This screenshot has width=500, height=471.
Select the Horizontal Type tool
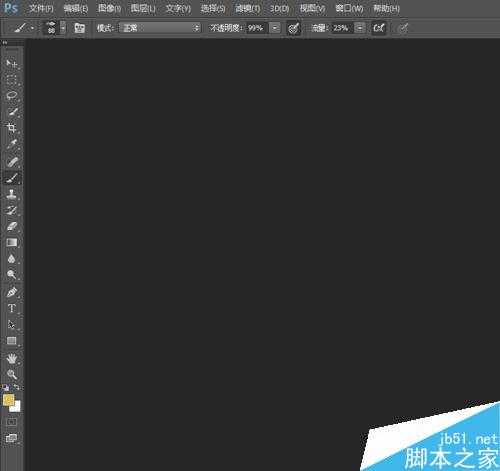point(11,308)
